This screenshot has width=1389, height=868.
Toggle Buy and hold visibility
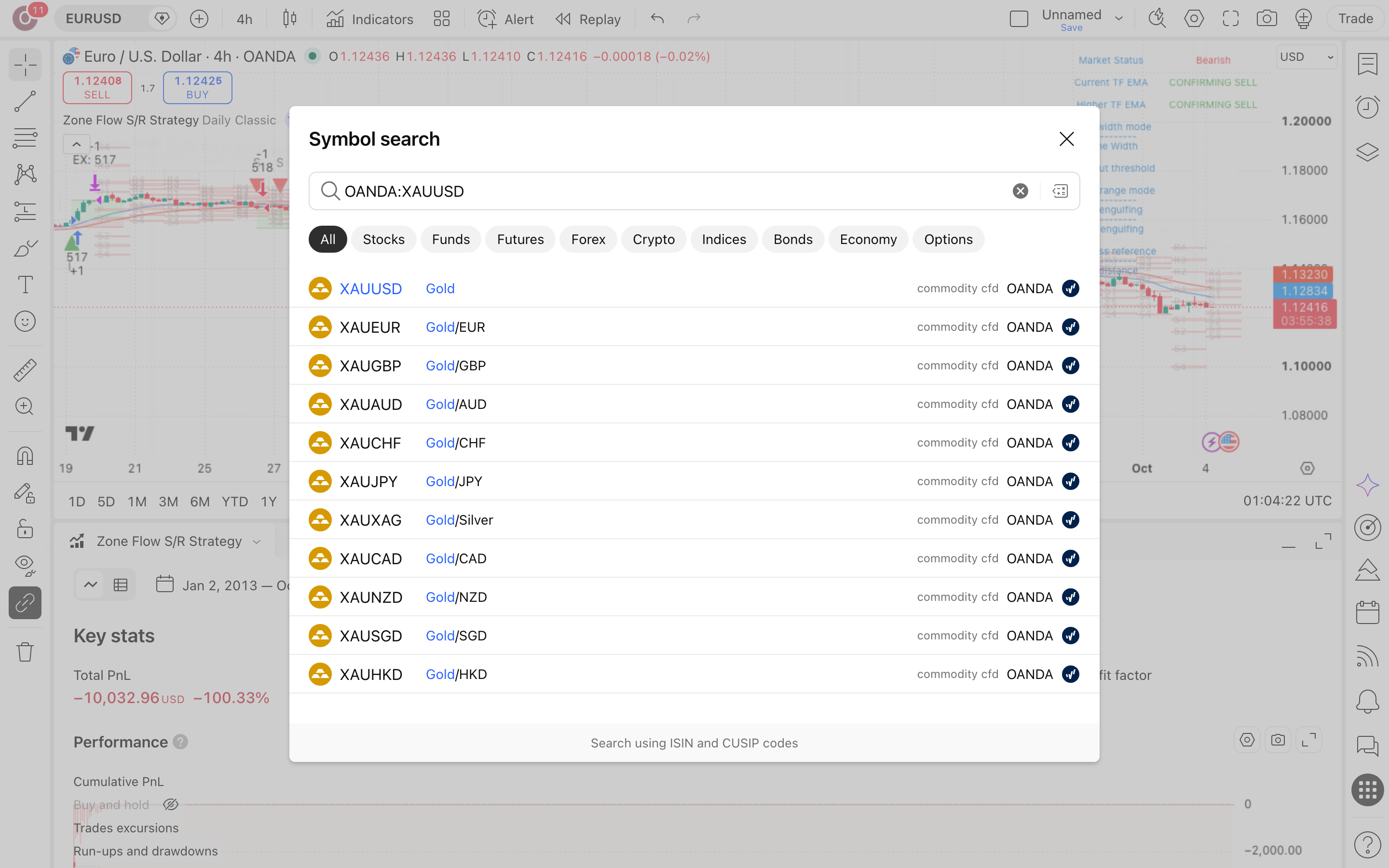(170, 805)
